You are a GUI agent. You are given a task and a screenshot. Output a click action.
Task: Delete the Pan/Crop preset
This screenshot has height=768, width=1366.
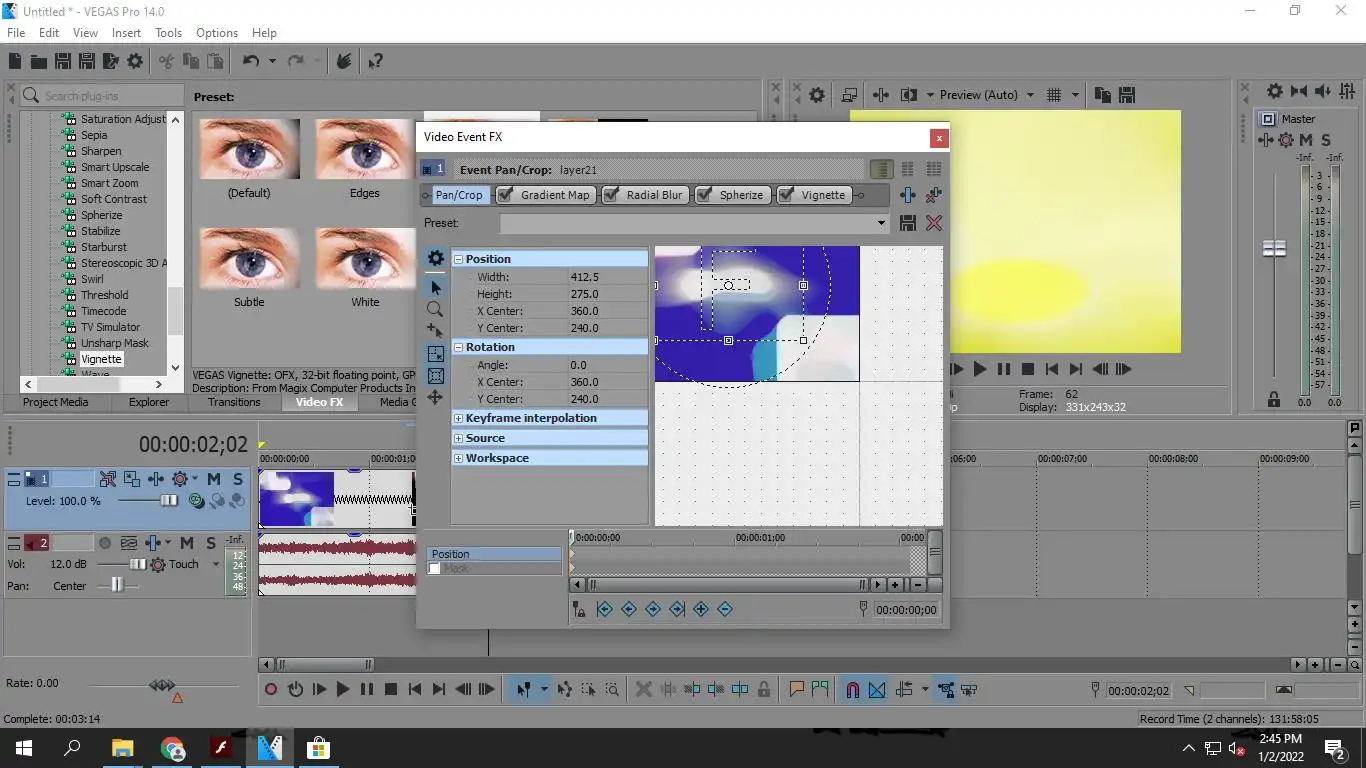point(934,223)
